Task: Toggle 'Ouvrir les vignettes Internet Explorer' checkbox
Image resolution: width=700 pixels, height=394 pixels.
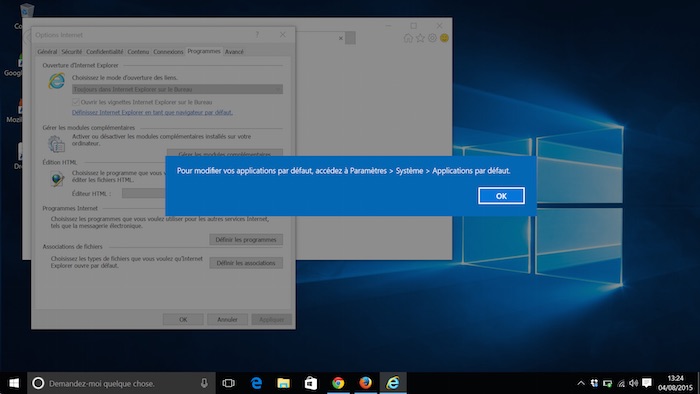Action: pos(75,102)
